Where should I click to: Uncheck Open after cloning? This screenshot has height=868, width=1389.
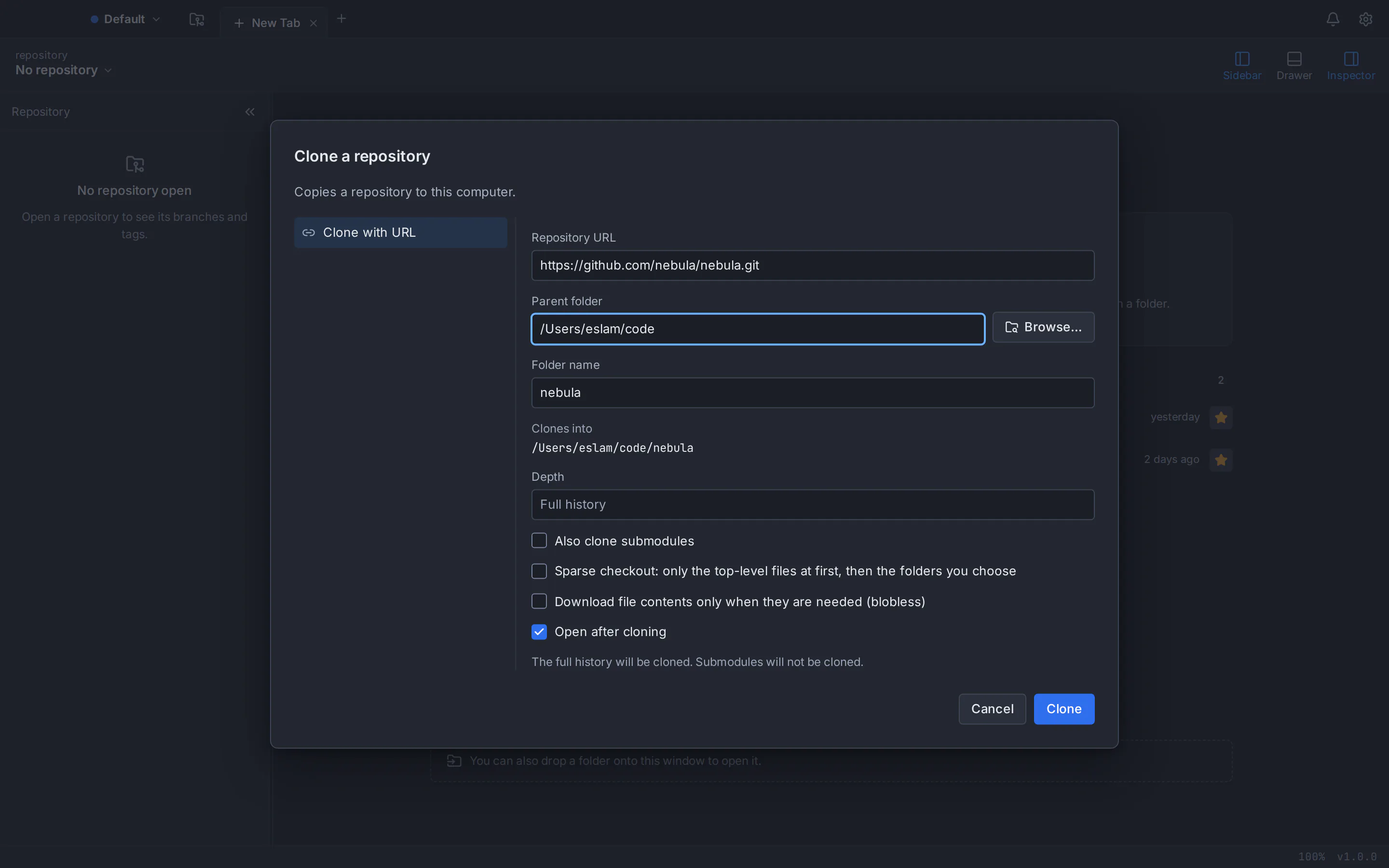pyautogui.click(x=539, y=632)
